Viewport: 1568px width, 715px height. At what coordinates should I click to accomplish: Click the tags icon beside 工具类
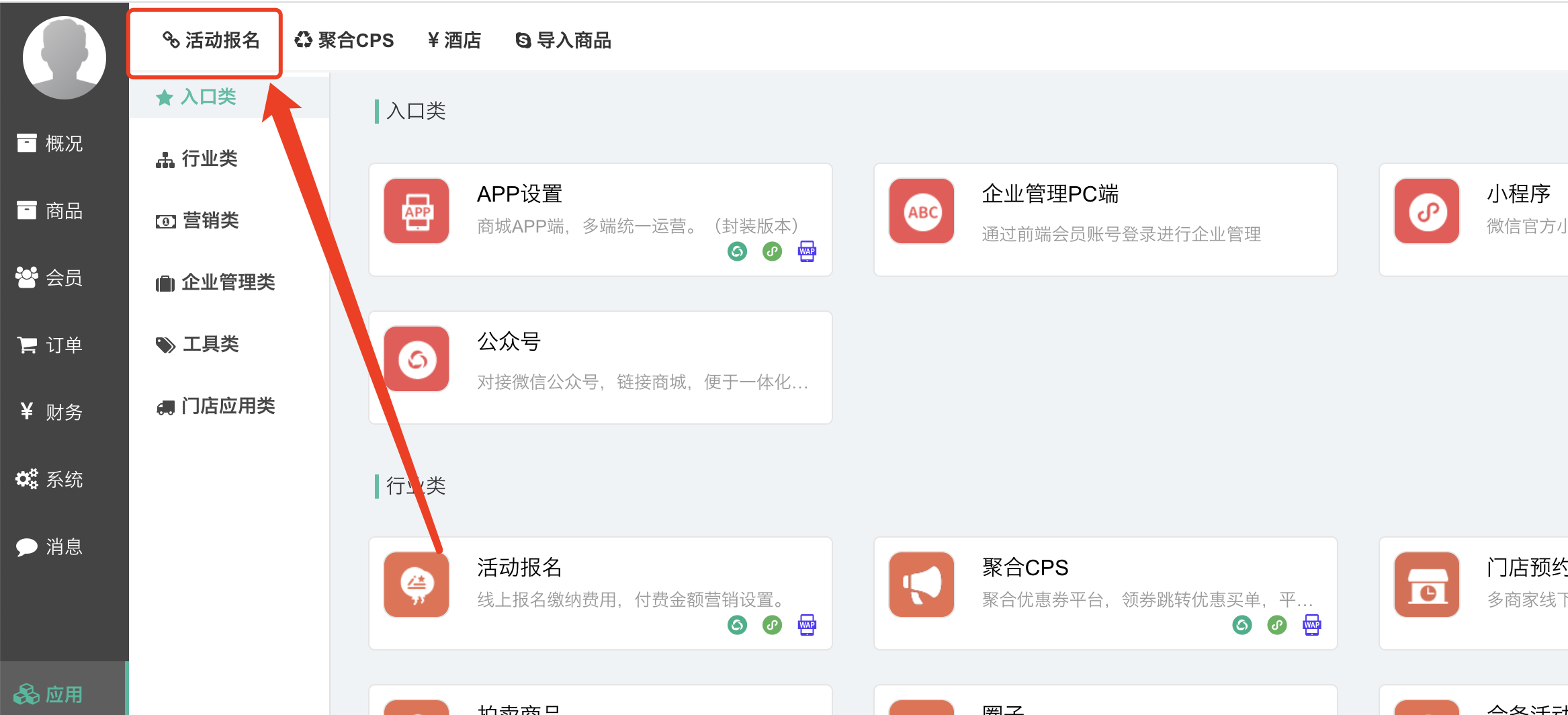(166, 345)
